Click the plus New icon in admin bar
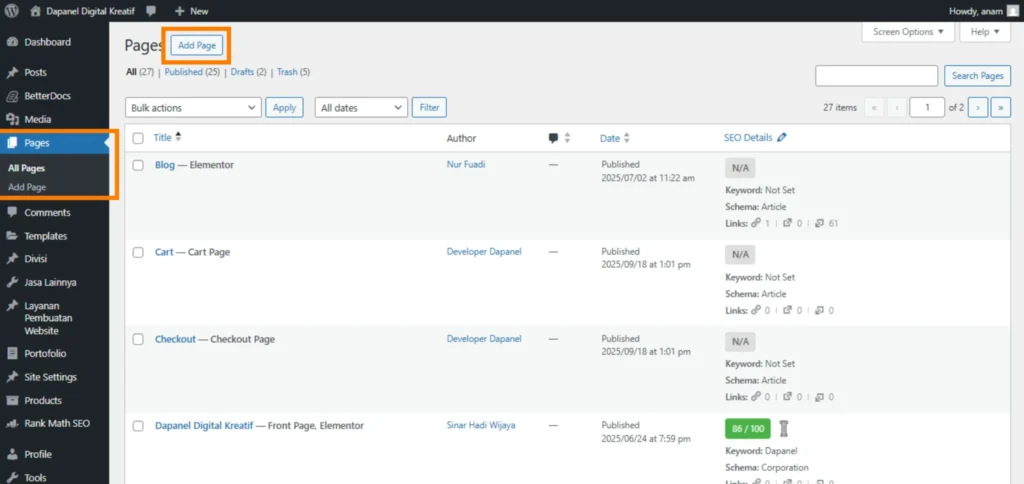Viewport: 1024px width, 484px height. [x=180, y=11]
